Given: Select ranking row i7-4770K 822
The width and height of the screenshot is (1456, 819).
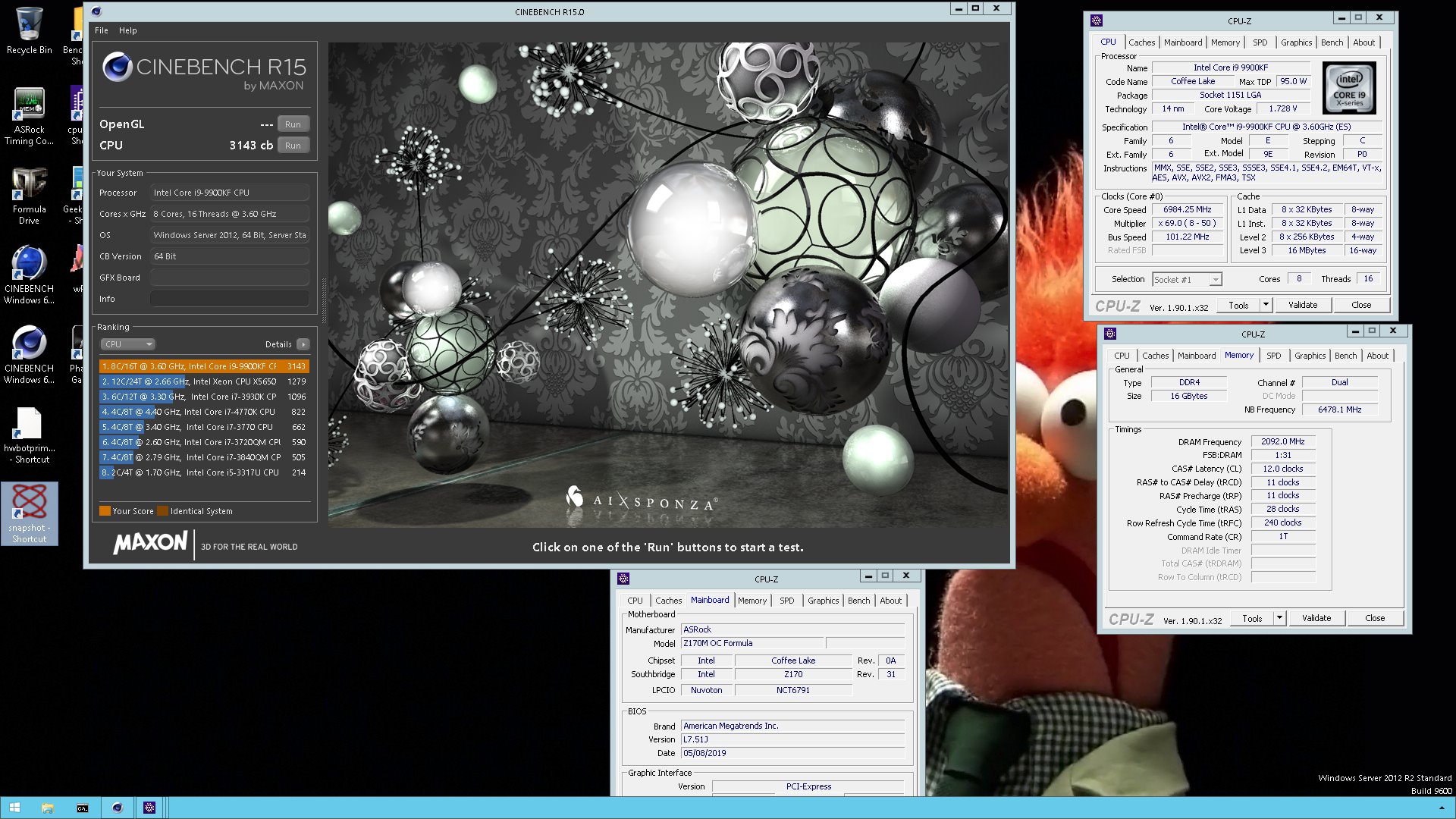Looking at the screenshot, I should (204, 412).
